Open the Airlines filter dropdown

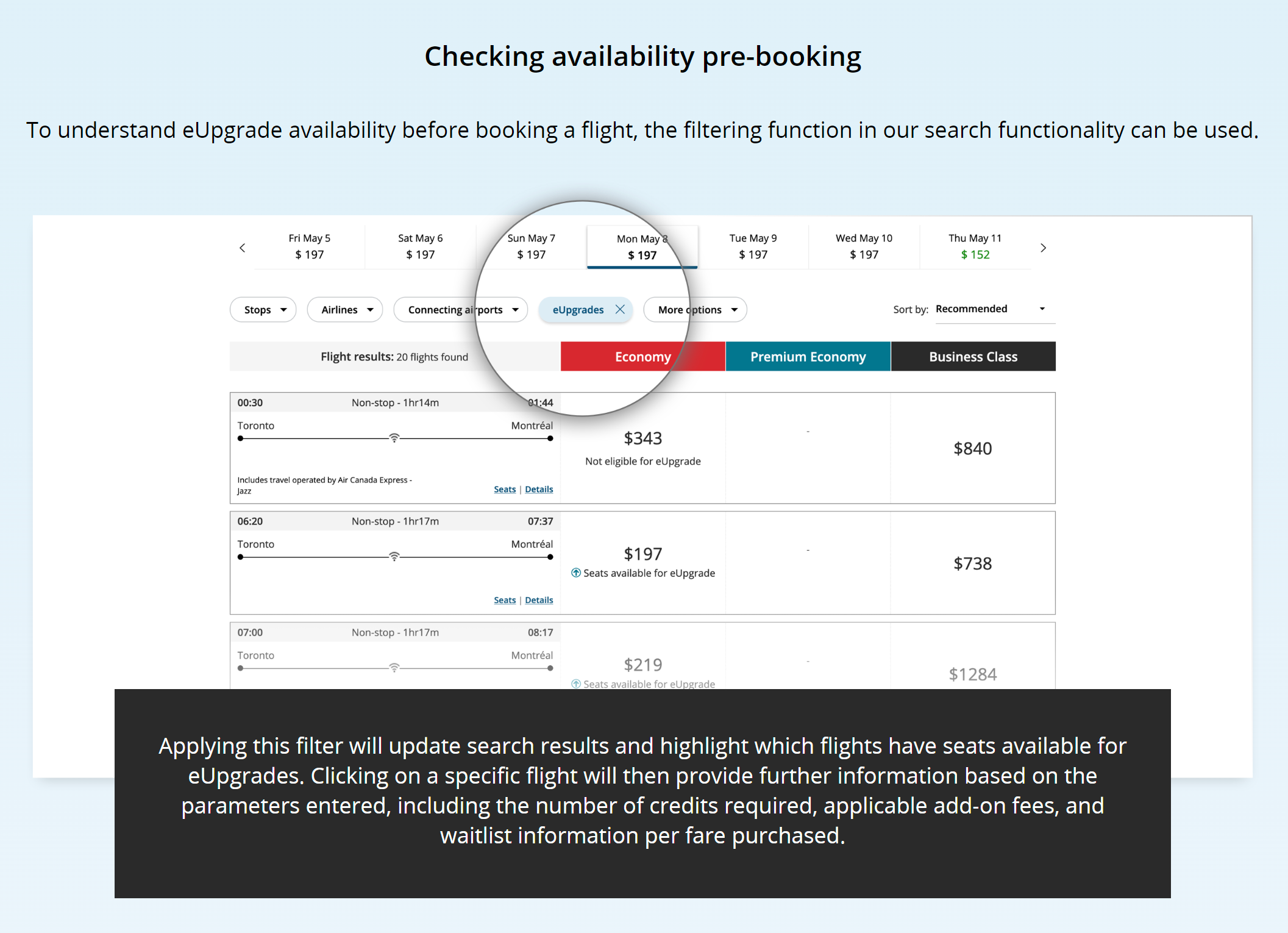pyautogui.click(x=345, y=309)
